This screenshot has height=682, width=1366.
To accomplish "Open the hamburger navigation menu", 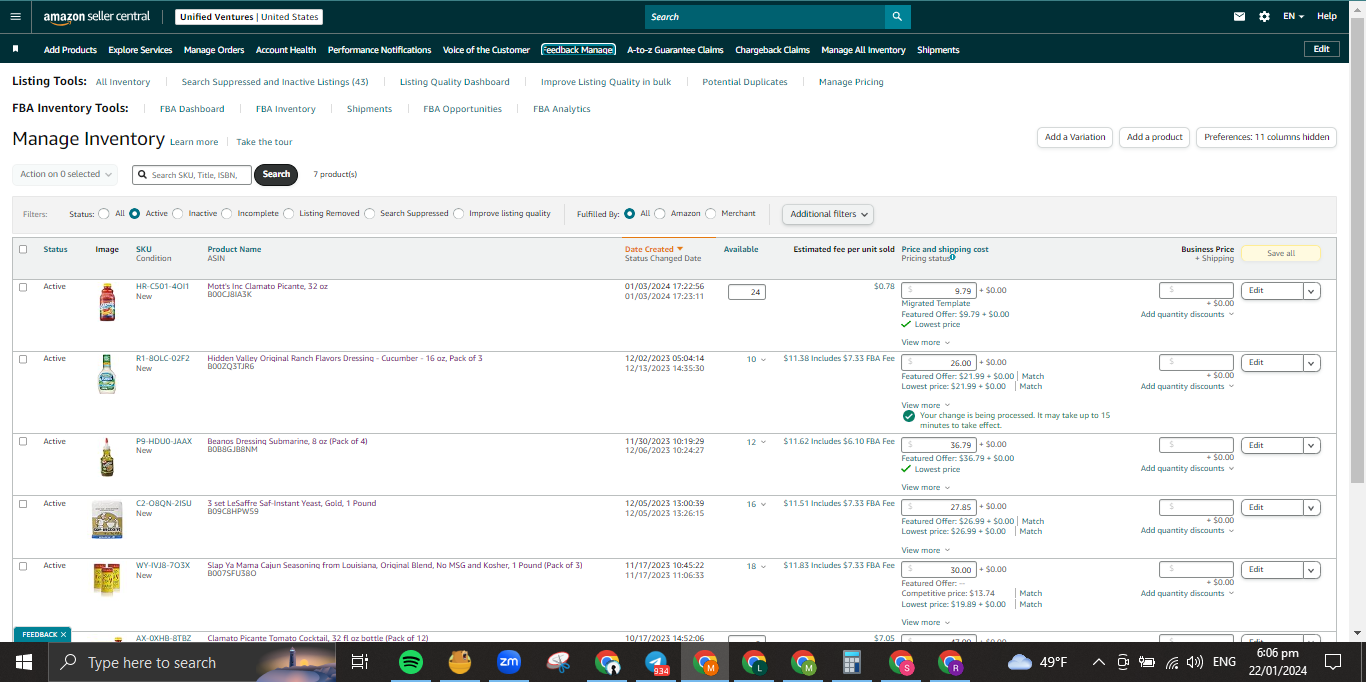I will click(x=15, y=16).
